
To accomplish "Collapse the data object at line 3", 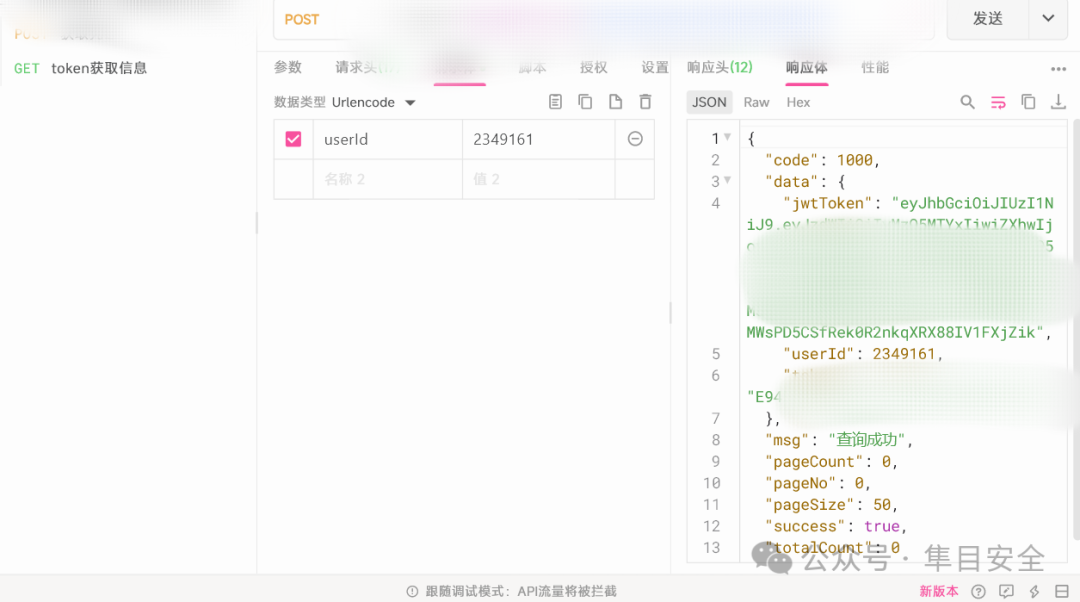I will click(727, 180).
